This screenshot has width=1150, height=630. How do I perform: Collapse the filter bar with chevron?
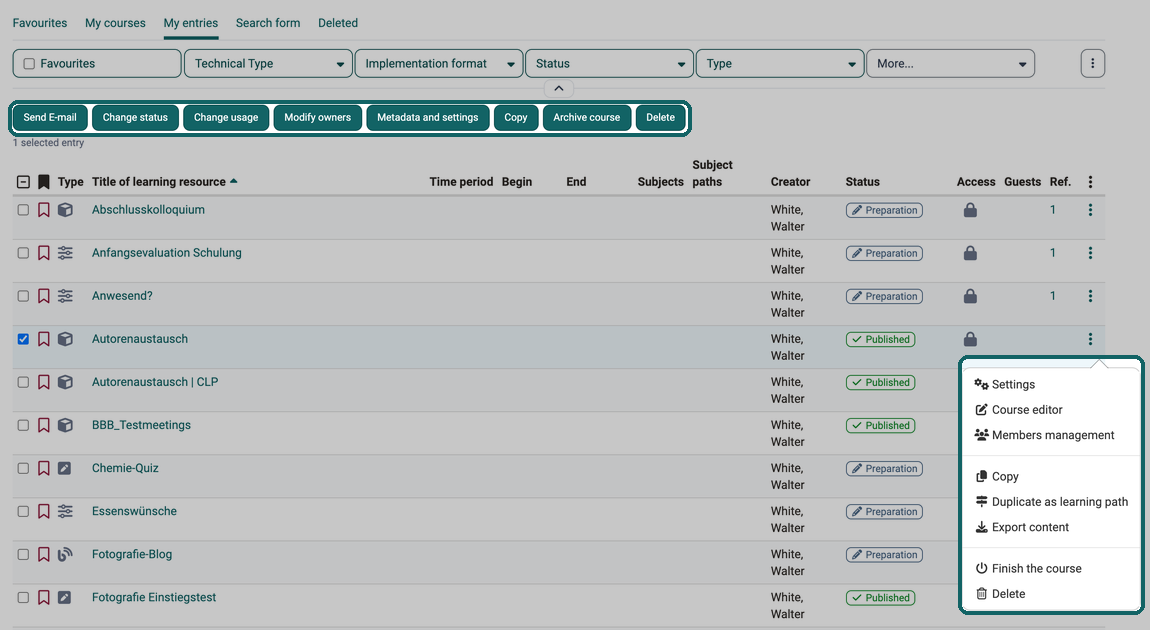point(559,88)
